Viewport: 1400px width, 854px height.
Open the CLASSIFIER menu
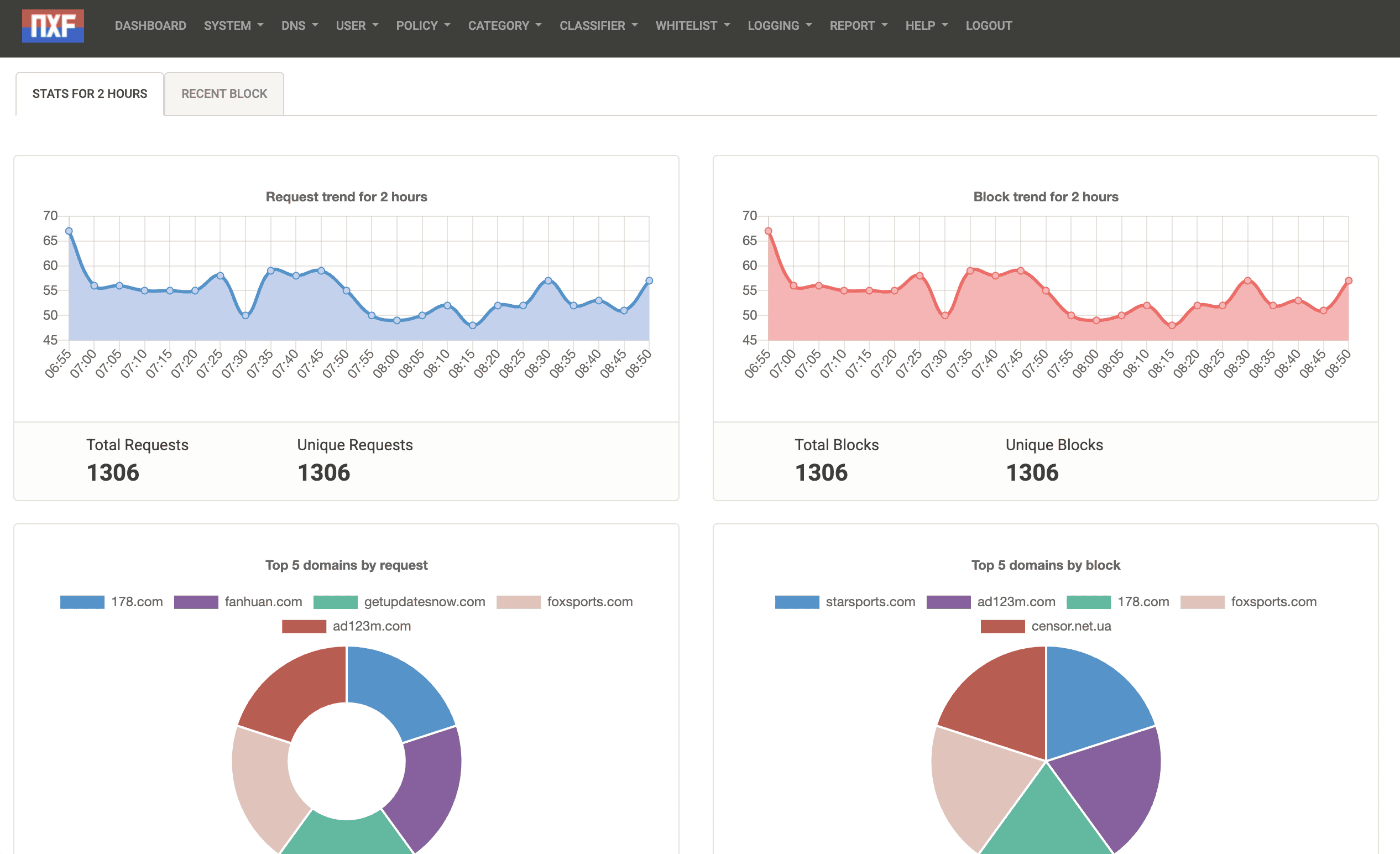(x=598, y=26)
